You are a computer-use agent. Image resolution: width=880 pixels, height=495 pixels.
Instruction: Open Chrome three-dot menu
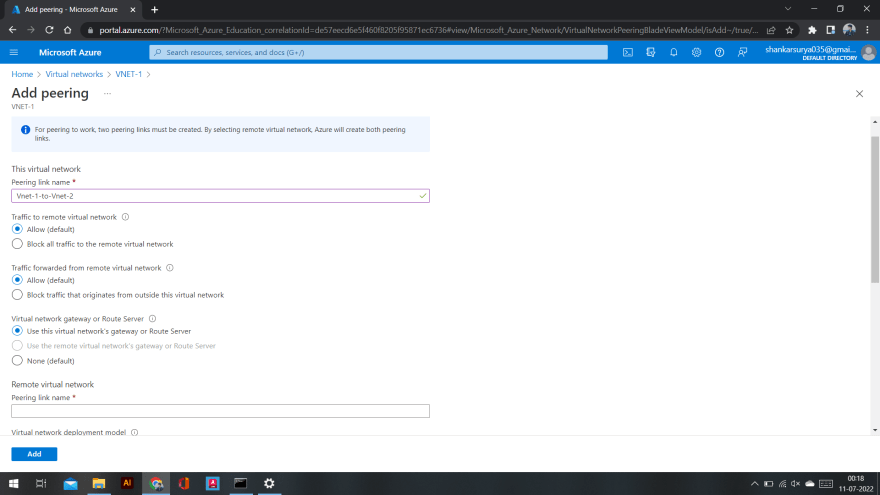(x=868, y=30)
